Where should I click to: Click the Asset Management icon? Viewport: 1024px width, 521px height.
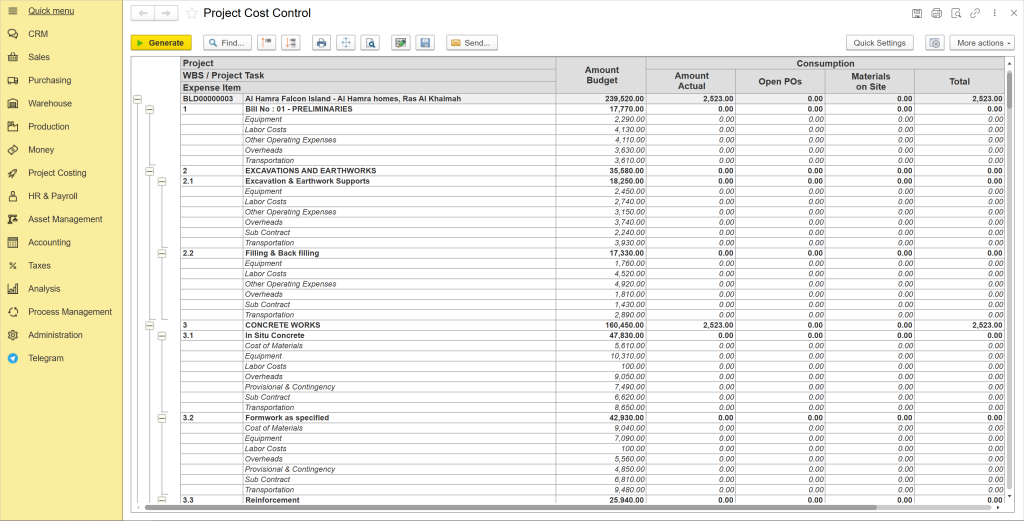click(x=12, y=219)
